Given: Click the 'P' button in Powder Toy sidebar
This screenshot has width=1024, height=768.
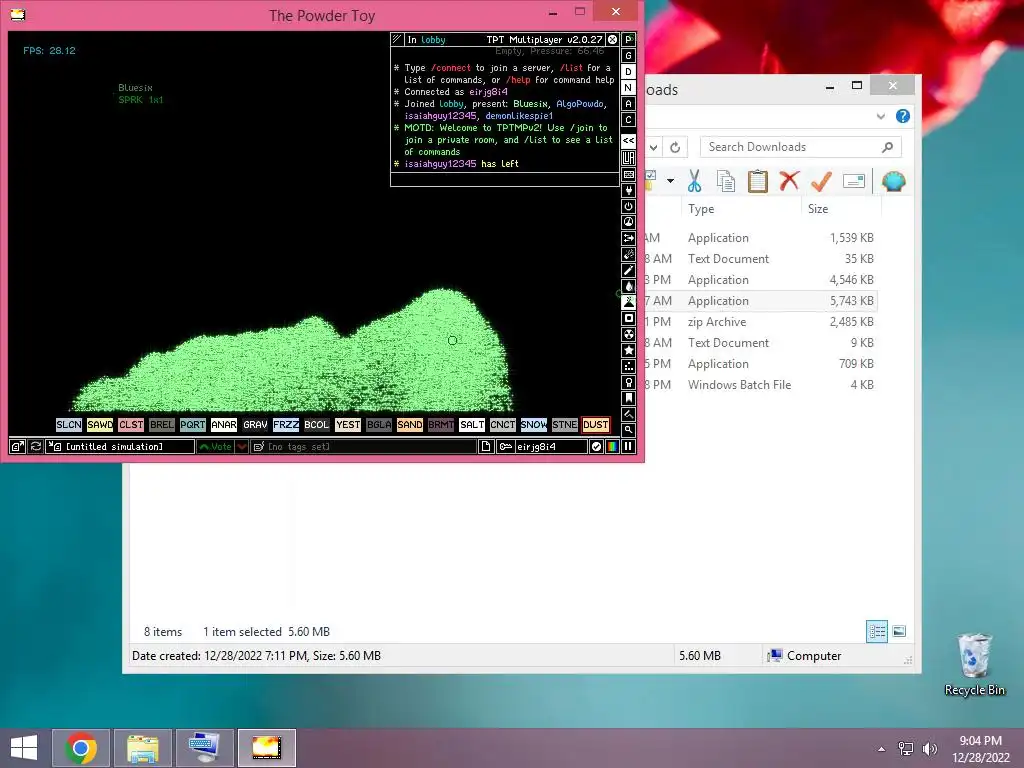Looking at the screenshot, I should [x=628, y=40].
